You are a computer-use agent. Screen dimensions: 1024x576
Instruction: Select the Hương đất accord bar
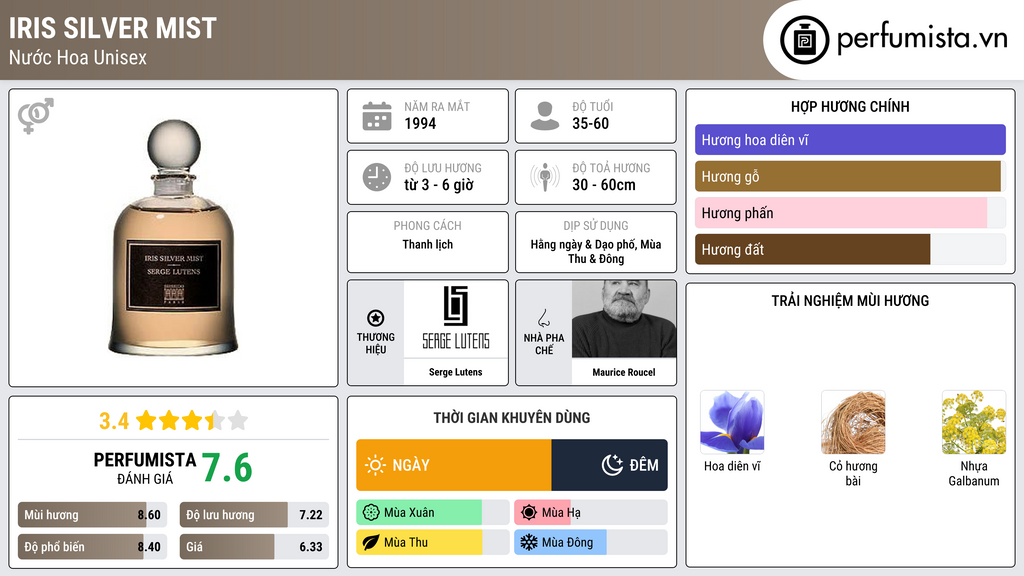(x=850, y=249)
